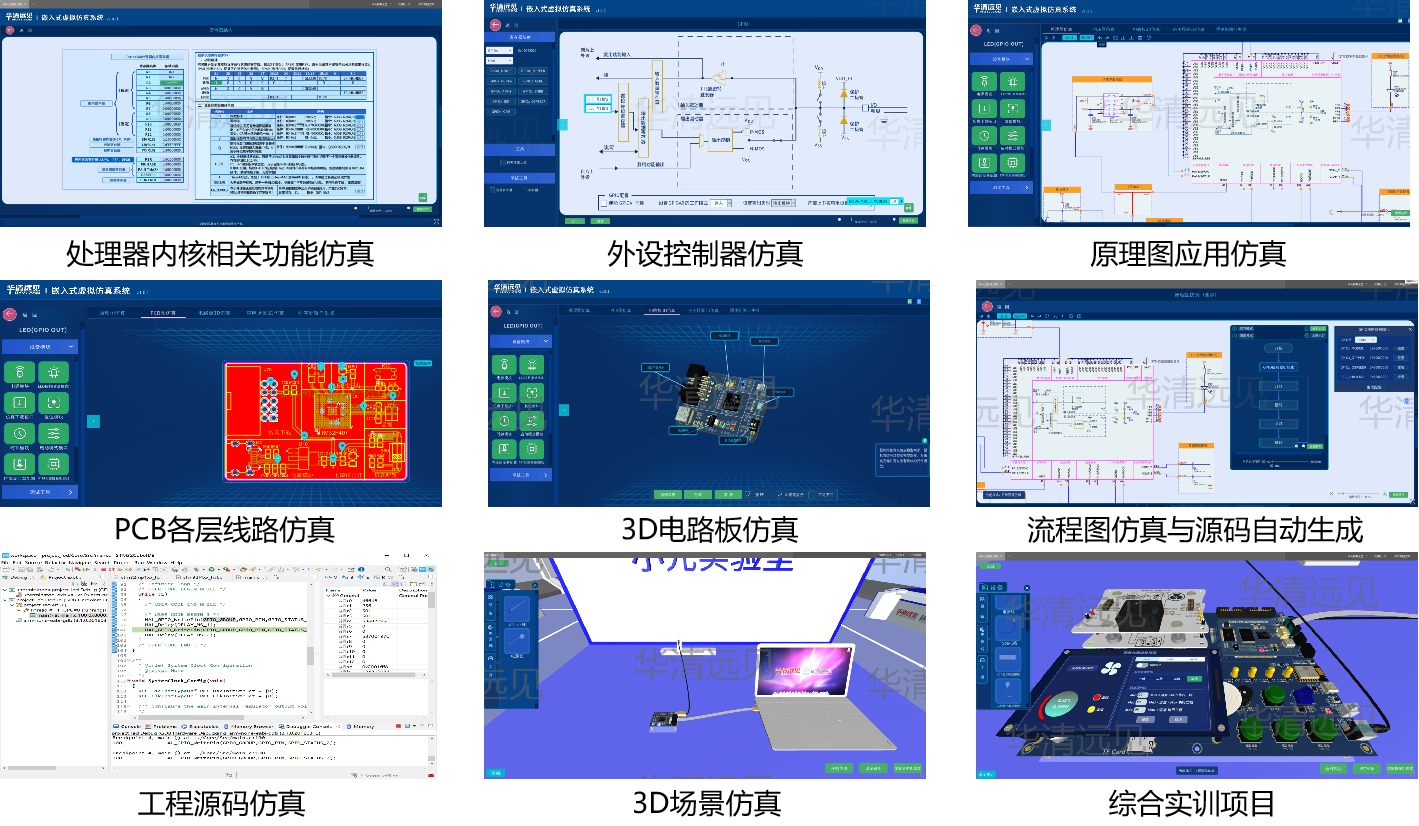Open the first register dropdown in the GPIO screen sidebar

tap(499, 49)
